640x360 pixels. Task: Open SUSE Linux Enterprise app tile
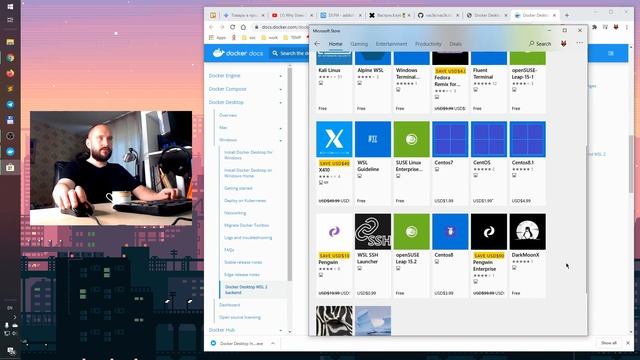point(411,163)
